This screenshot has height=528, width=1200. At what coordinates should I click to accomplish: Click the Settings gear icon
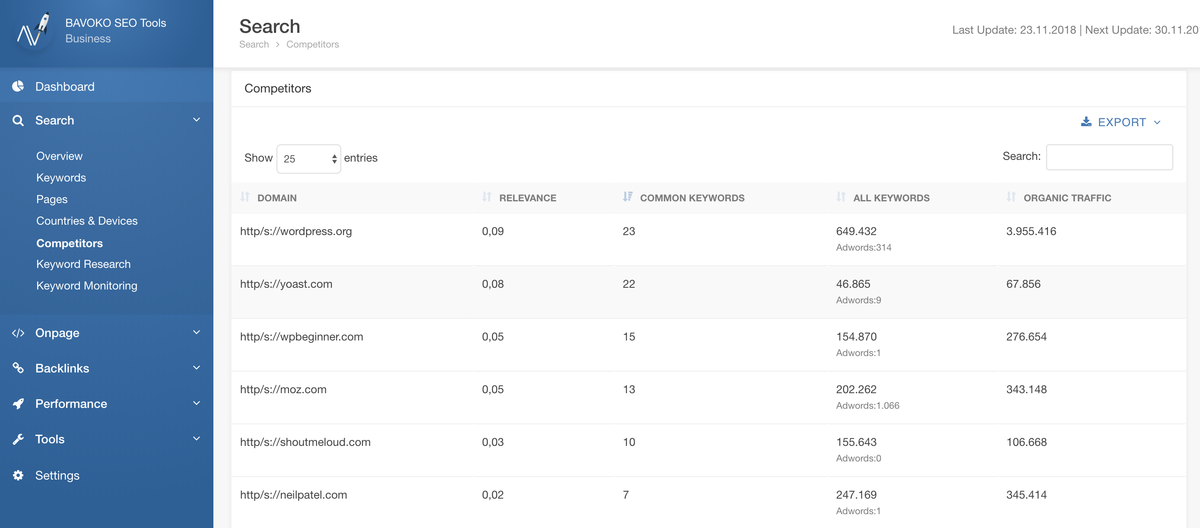(18, 476)
